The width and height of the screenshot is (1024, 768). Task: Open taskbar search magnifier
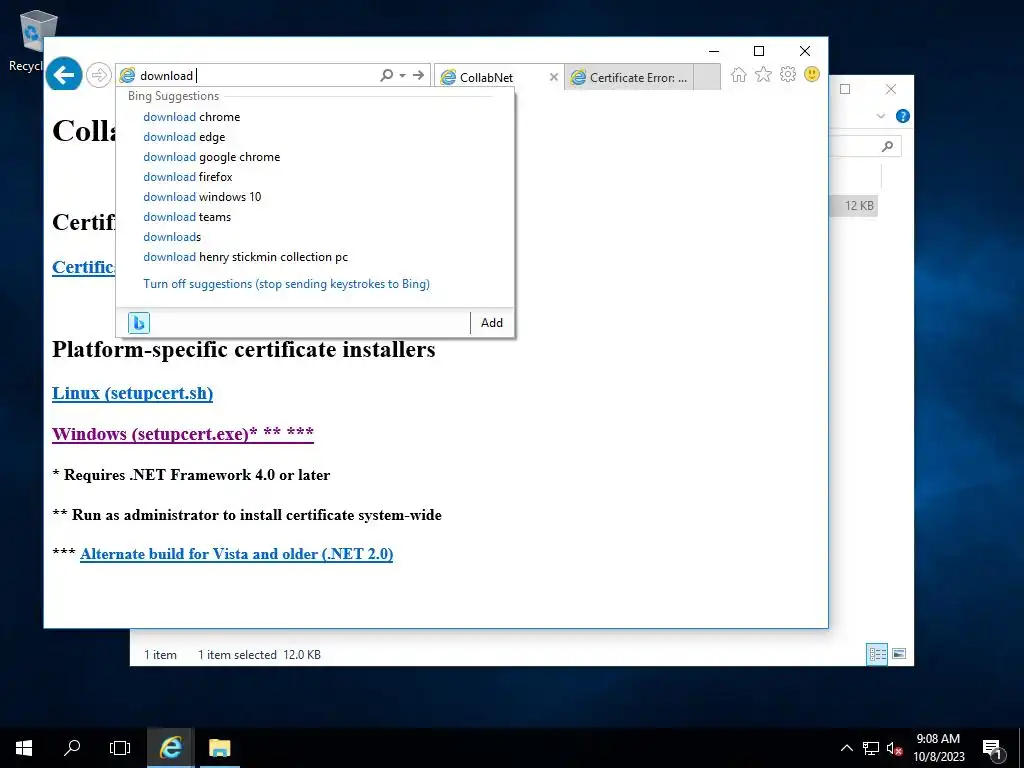[x=72, y=748]
